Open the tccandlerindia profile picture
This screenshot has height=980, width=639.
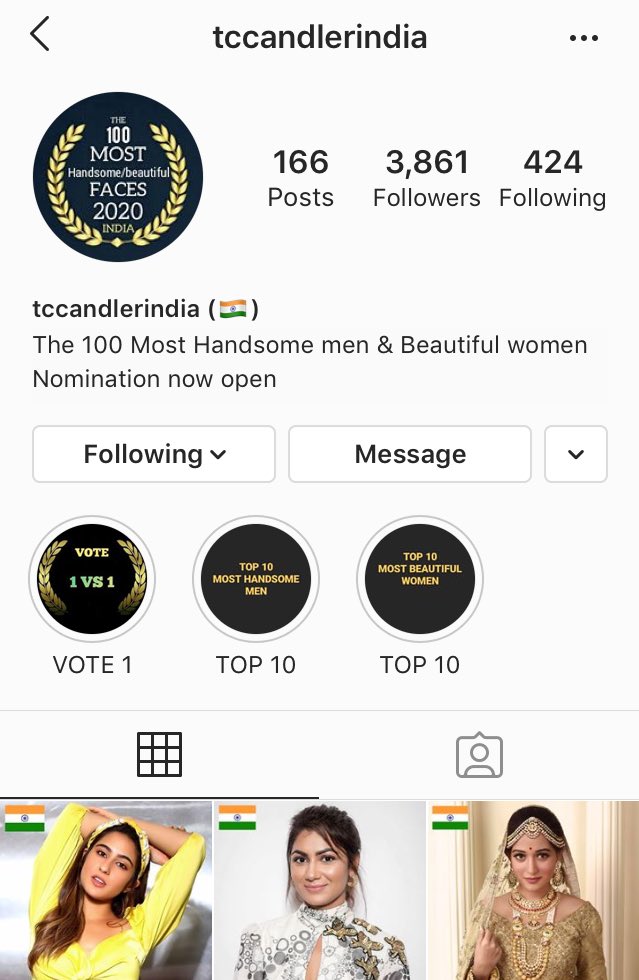coord(118,177)
